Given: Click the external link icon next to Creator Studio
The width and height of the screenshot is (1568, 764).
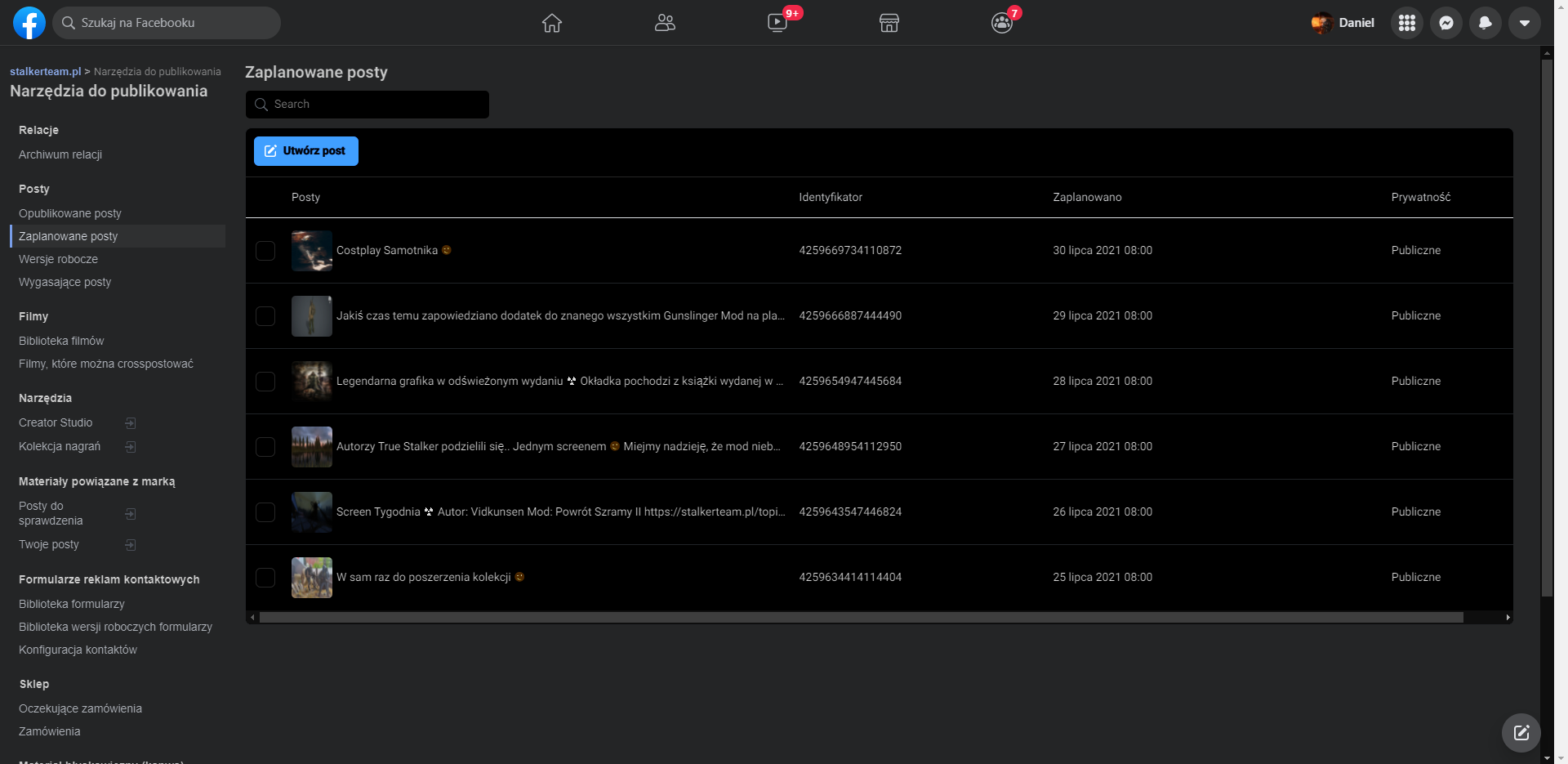Looking at the screenshot, I should [131, 423].
